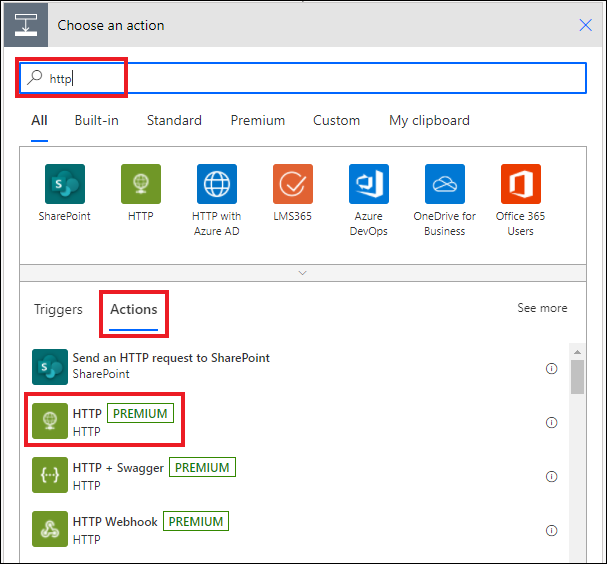Switch to the Built-in tab
The width and height of the screenshot is (607, 564).
[96, 120]
